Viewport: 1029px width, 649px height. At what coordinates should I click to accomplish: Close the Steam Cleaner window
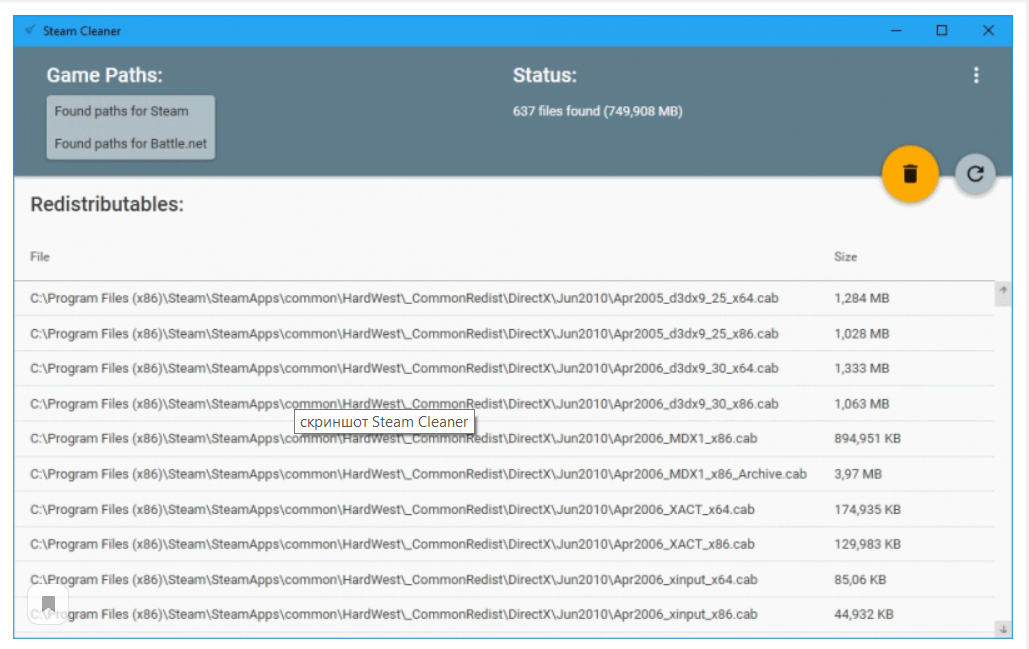coord(988,30)
